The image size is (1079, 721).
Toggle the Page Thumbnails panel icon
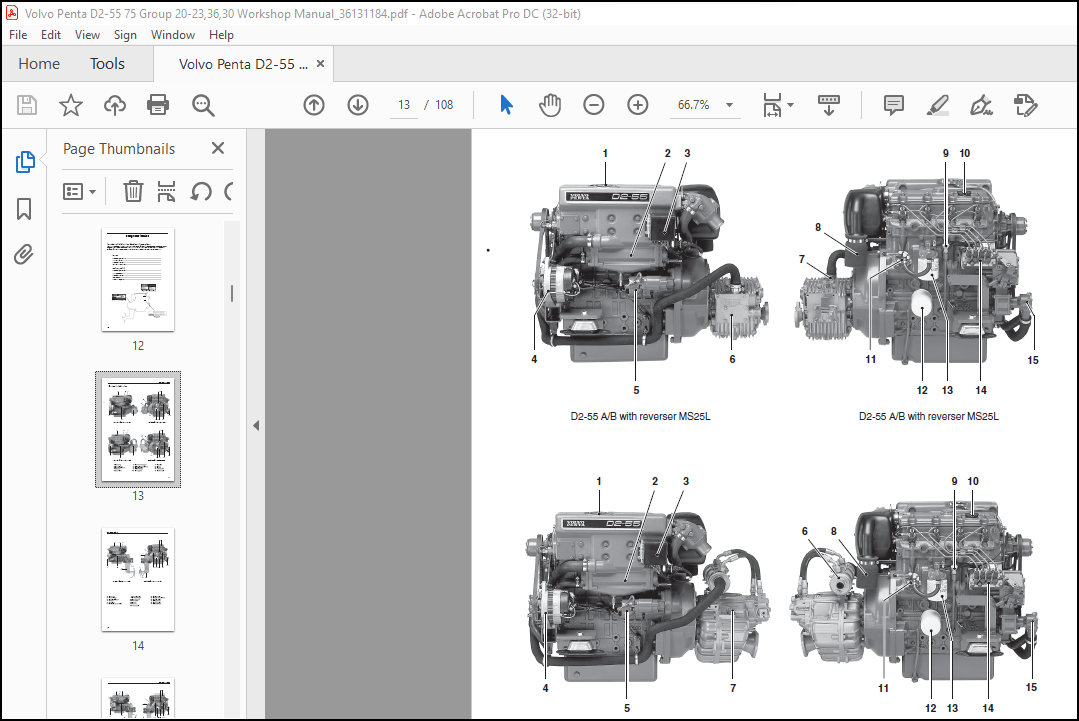coord(25,162)
